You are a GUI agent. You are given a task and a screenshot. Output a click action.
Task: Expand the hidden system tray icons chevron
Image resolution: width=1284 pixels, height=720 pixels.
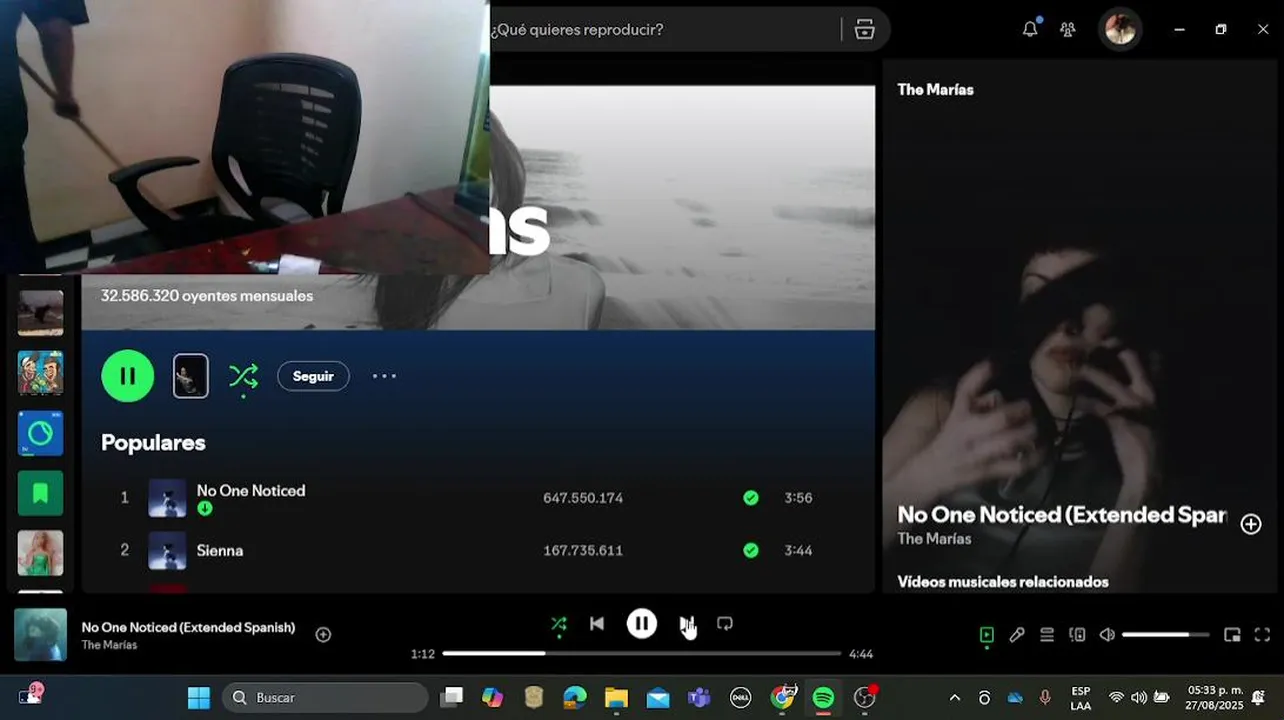[x=954, y=697]
